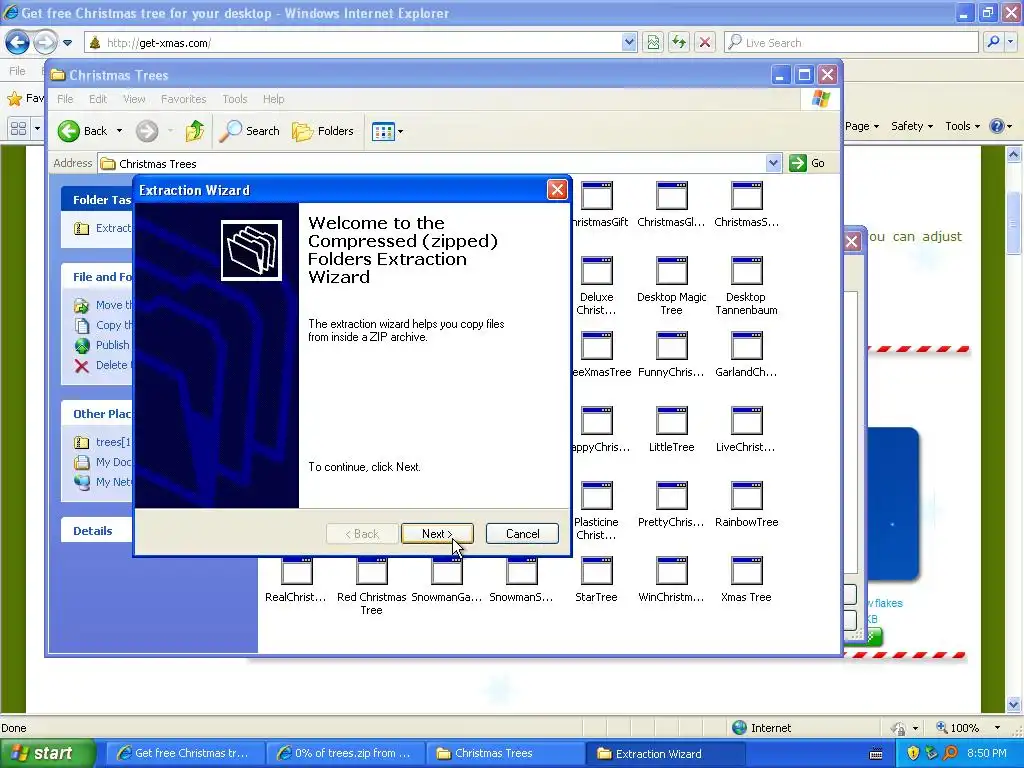Open the explorer Back history dropdown arrow
The image size is (1024, 768).
[119, 131]
